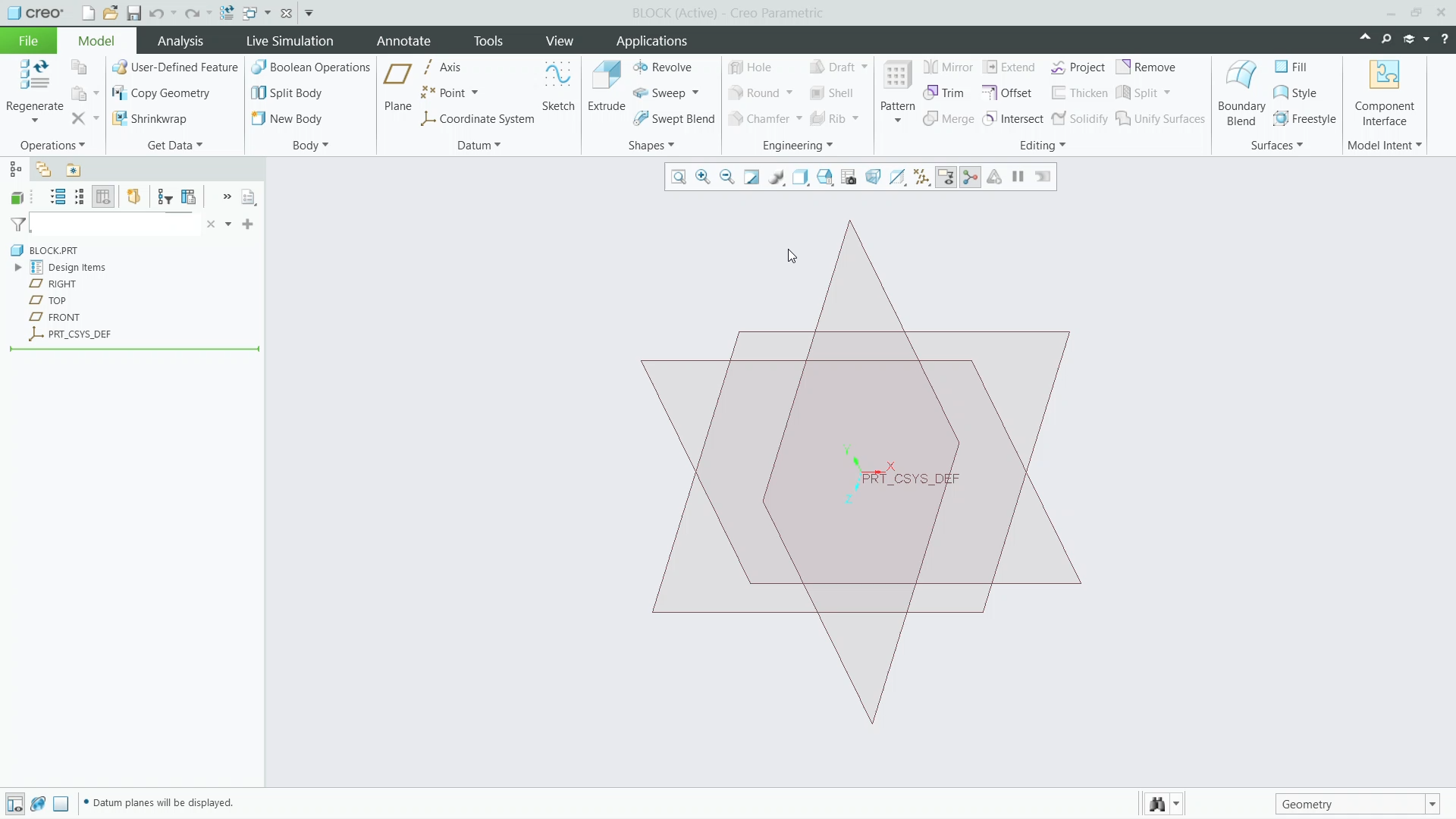The width and height of the screenshot is (1456, 819).
Task: Click the Copy Geometry button
Action: [161, 93]
